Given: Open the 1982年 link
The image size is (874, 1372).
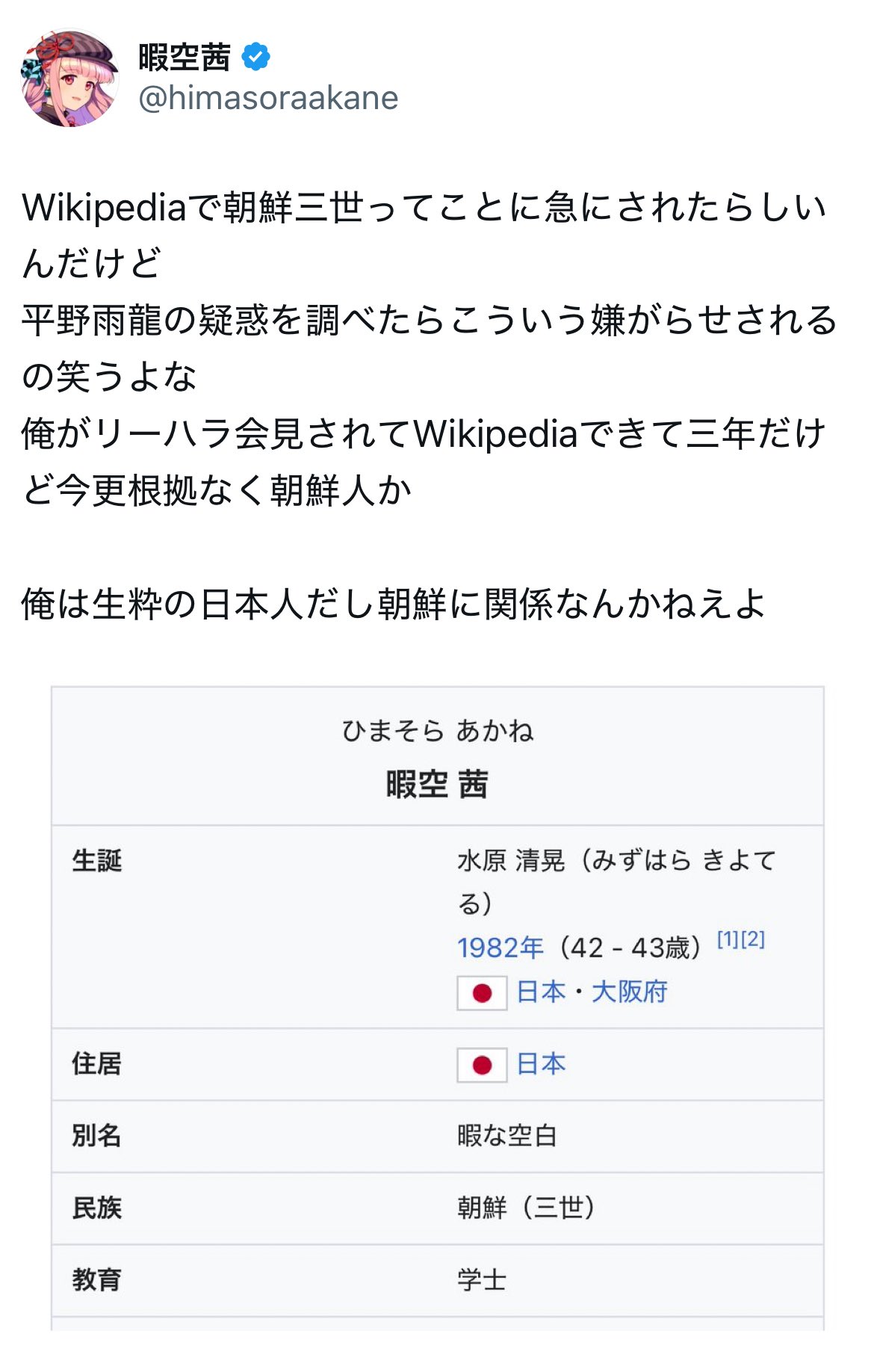Looking at the screenshot, I should 500,948.
